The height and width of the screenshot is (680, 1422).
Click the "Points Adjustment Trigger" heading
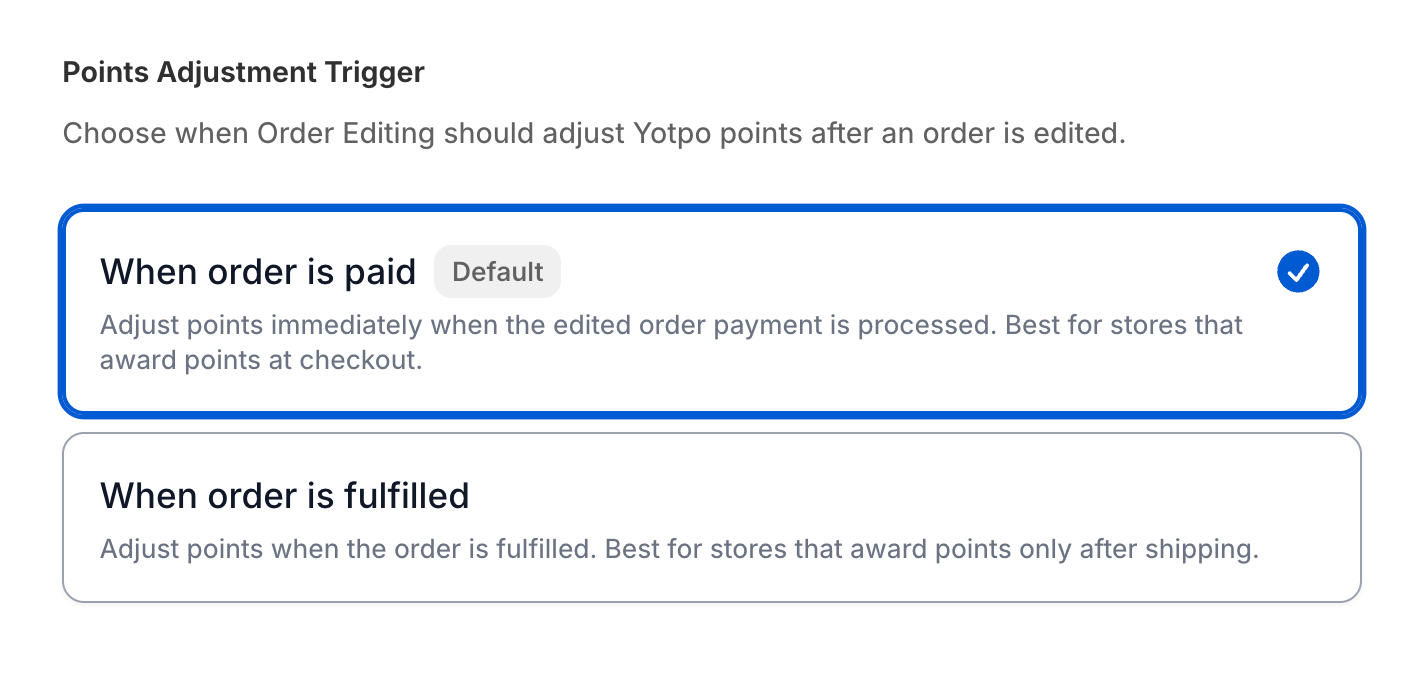coord(243,73)
